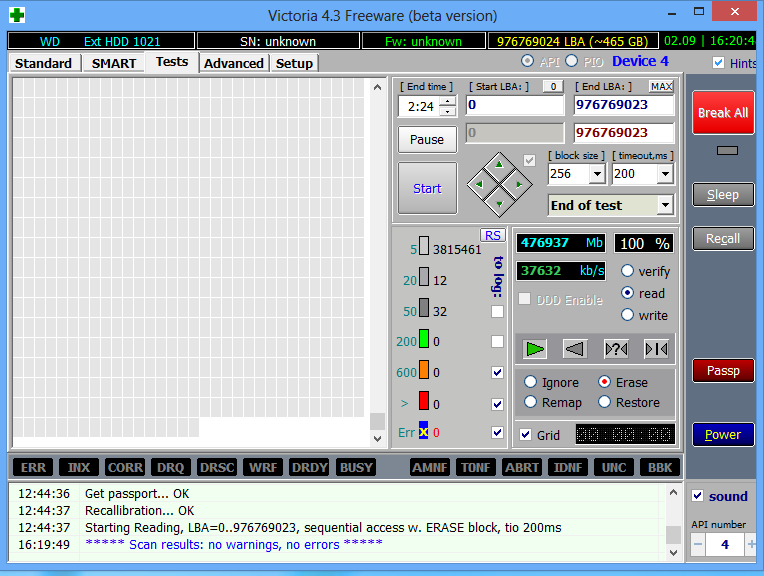
Task: Switch to the Setup tab
Action: coord(294,63)
